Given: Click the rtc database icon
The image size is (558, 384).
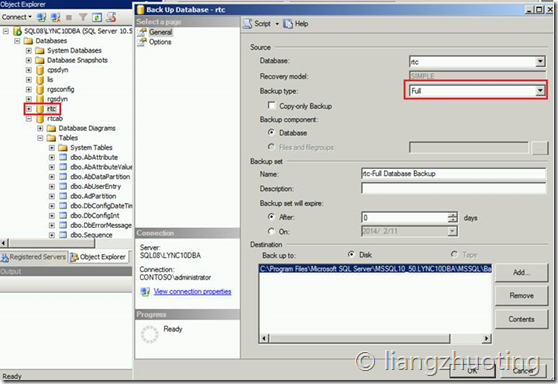Looking at the screenshot, I should pyautogui.click(x=40, y=109).
